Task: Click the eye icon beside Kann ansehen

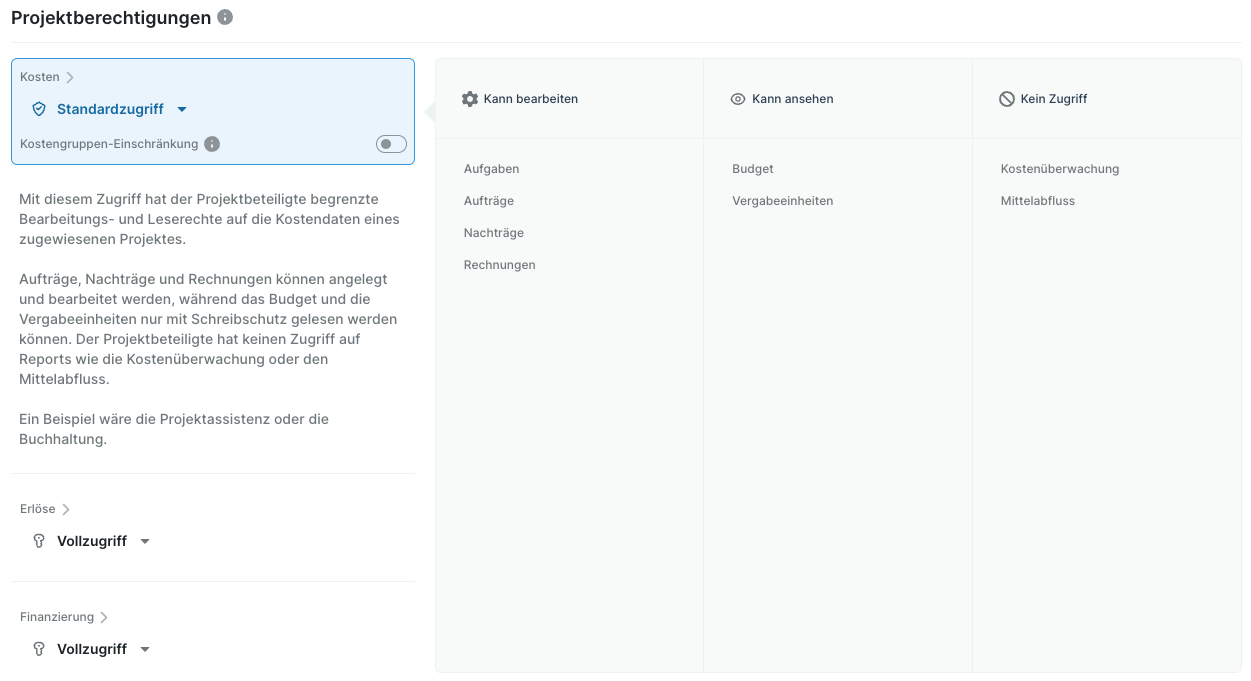Action: click(738, 99)
